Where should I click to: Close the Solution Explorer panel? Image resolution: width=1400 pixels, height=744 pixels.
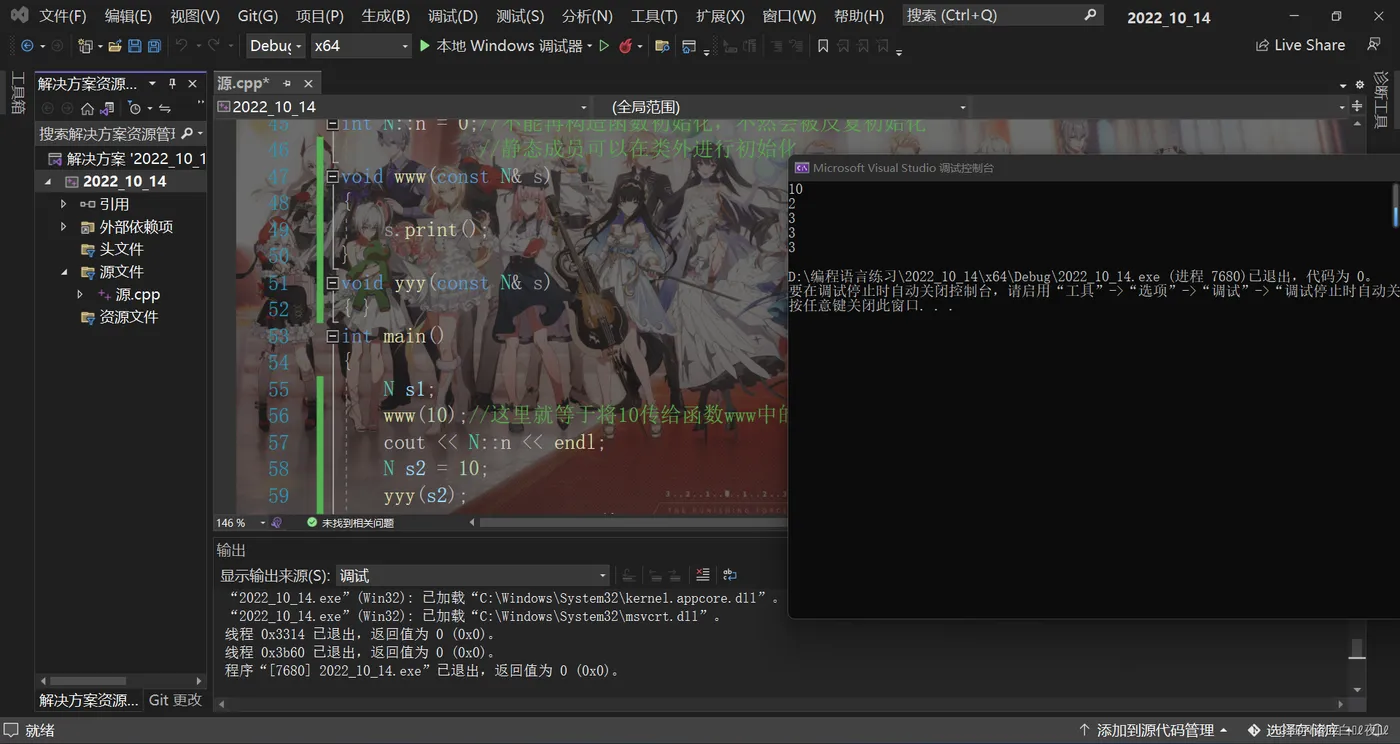tap(191, 83)
